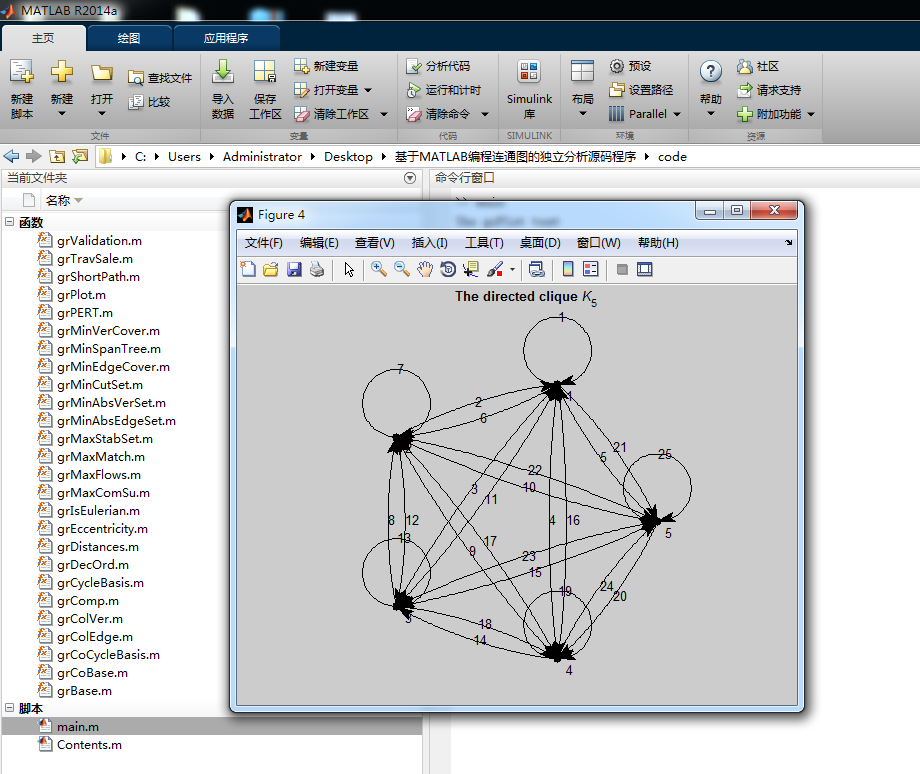Image resolution: width=920 pixels, height=774 pixels.
Task: Select main.m in the file list
Action: [211, 726]
